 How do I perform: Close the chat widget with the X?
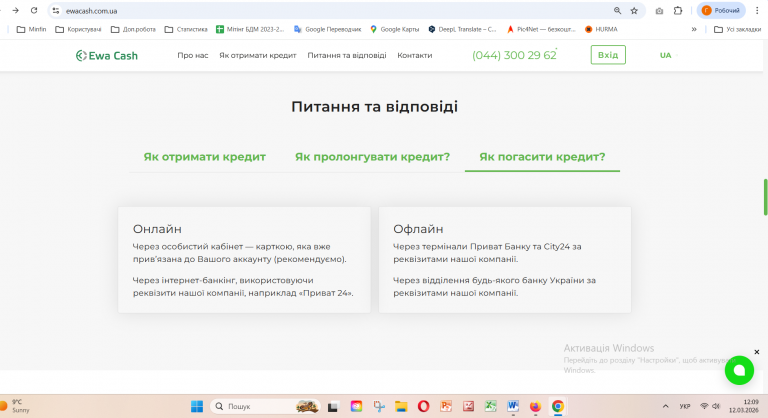pos(757,352)
